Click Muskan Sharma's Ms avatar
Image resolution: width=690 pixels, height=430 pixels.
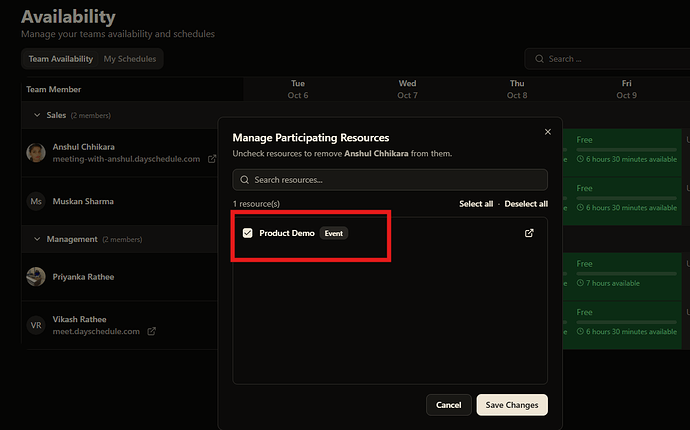point(36,201)
